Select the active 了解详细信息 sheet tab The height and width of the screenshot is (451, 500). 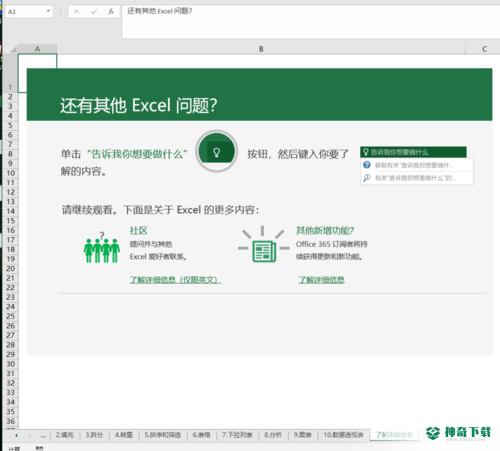coord(394,435)
